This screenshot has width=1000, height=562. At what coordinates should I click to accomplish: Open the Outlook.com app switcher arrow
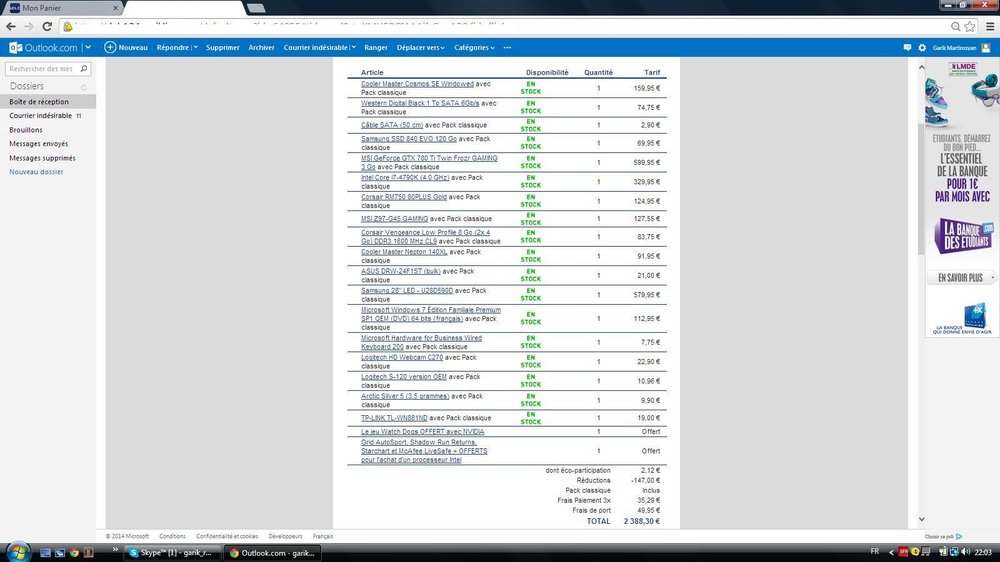[x=88, y=47]
